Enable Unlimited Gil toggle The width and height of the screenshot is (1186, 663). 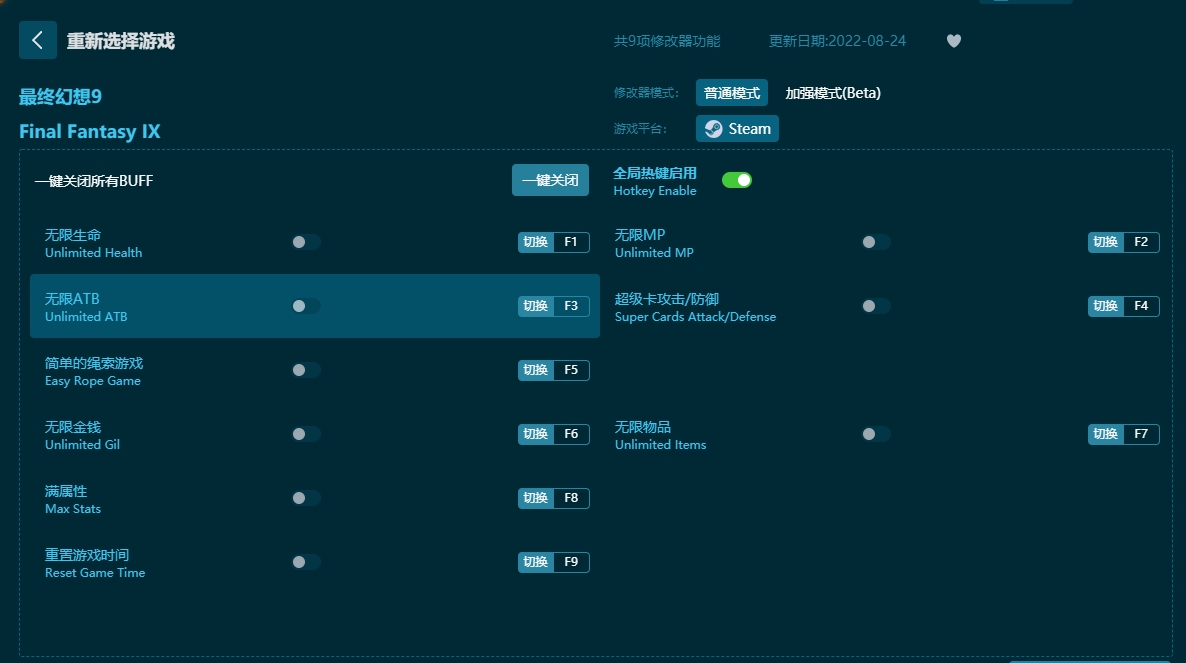pos(306,434)
